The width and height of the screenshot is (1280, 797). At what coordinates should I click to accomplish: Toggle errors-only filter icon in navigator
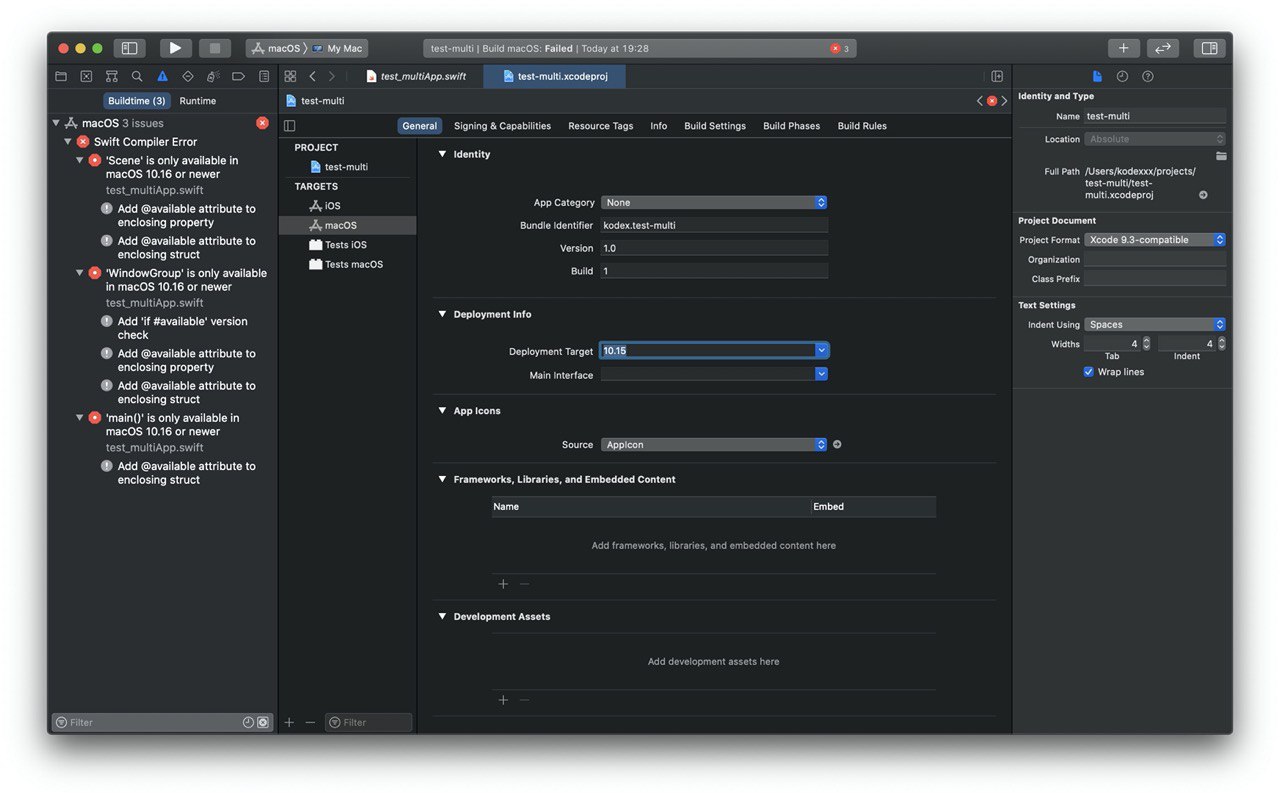(263, 722)
